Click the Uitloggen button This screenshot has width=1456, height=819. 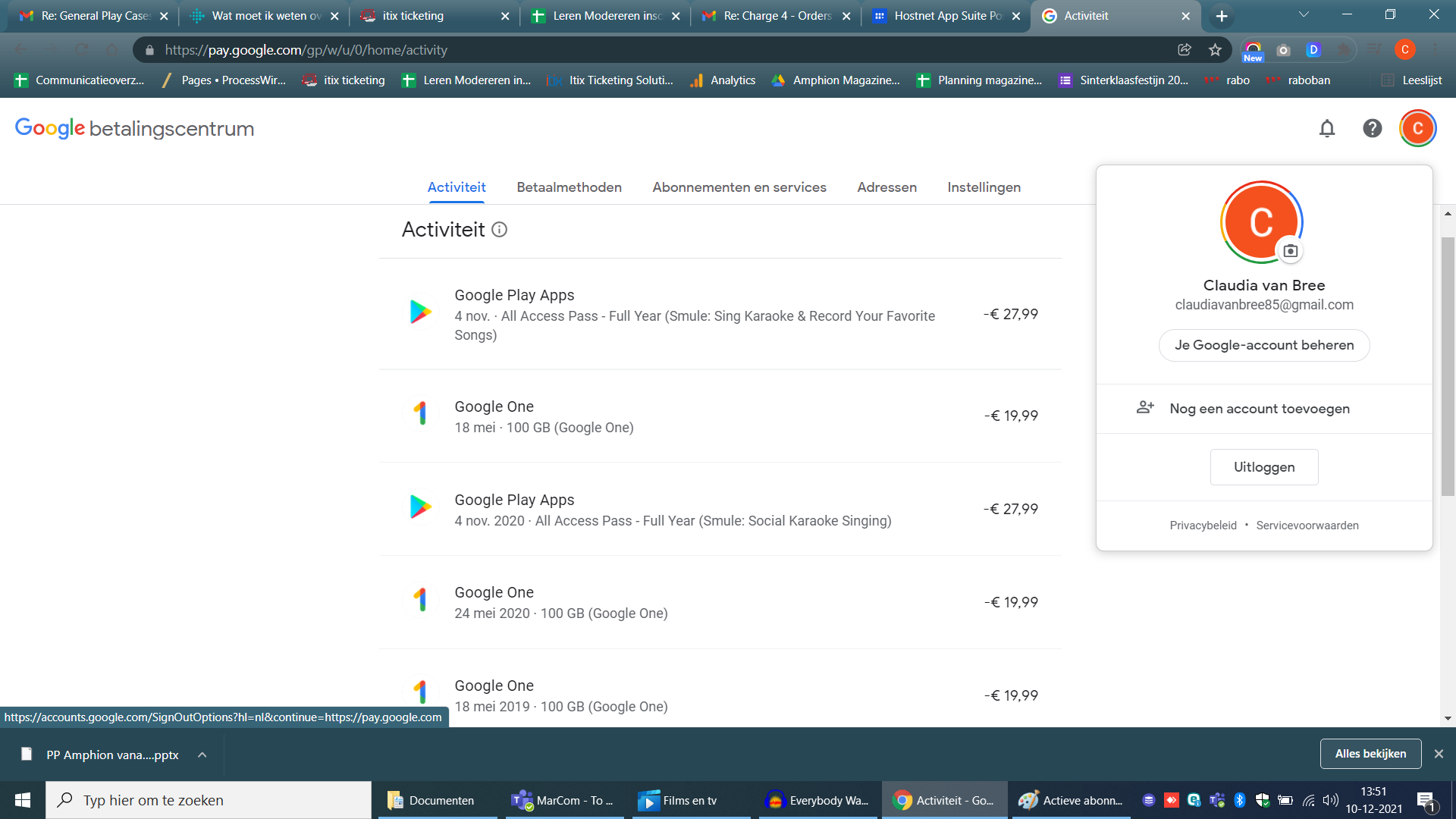(x=1264, y=467)
